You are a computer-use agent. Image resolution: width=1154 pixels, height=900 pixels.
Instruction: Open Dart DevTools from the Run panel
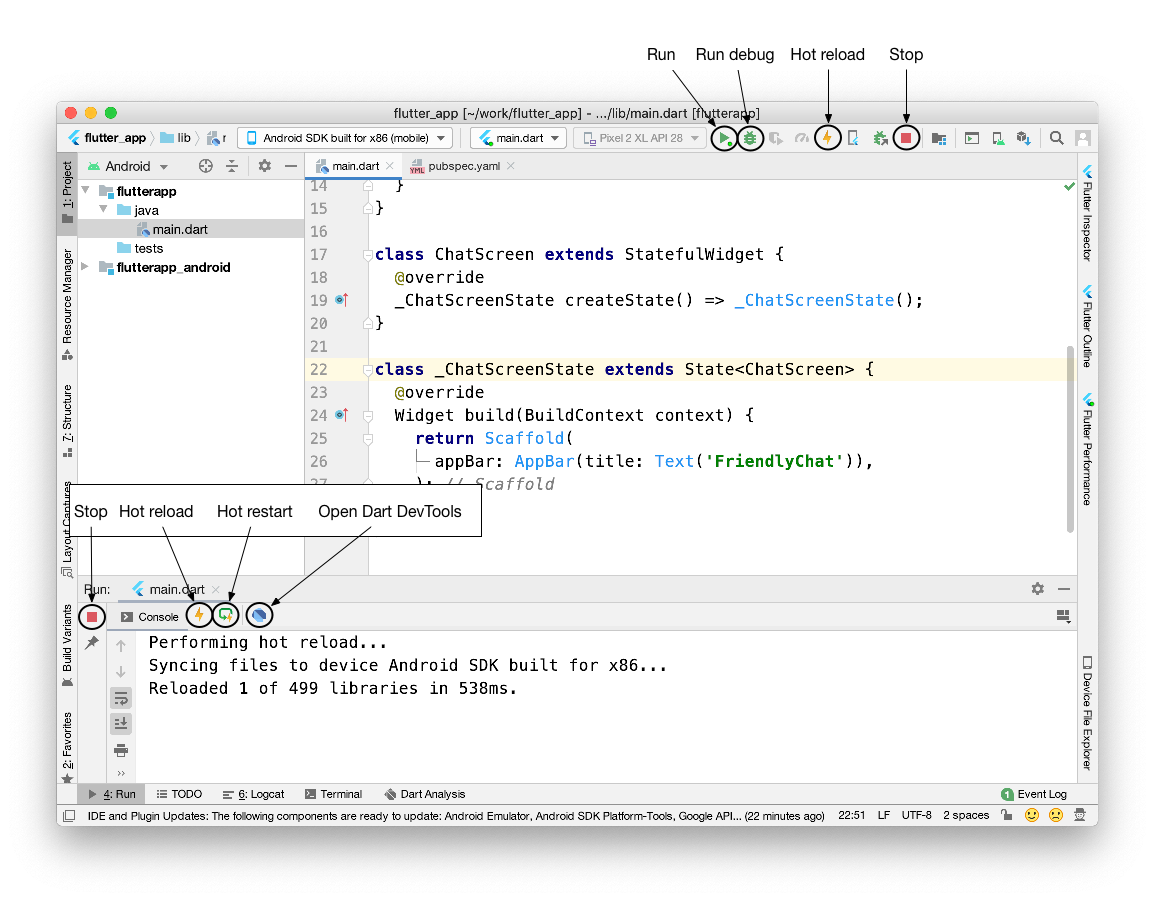(x=258, y=616)
